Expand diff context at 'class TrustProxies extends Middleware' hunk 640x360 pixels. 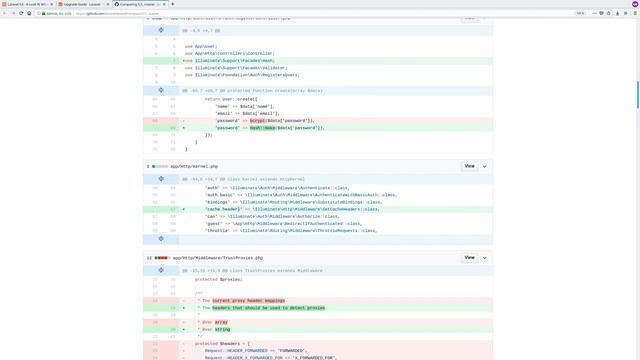click(x=161, y=270)
